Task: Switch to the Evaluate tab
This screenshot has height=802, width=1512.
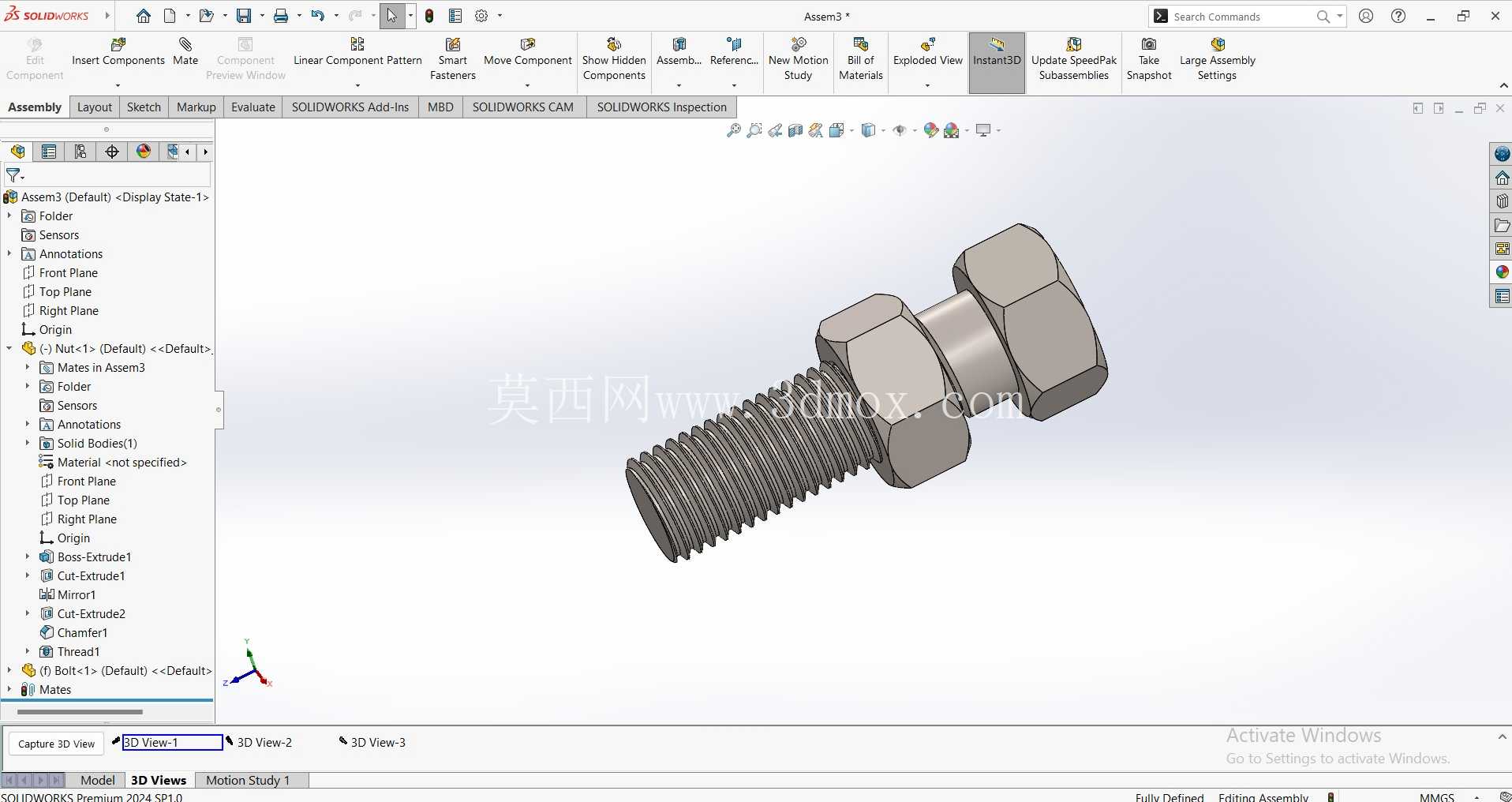Action: pyautogui.click(x=253, y=107)
